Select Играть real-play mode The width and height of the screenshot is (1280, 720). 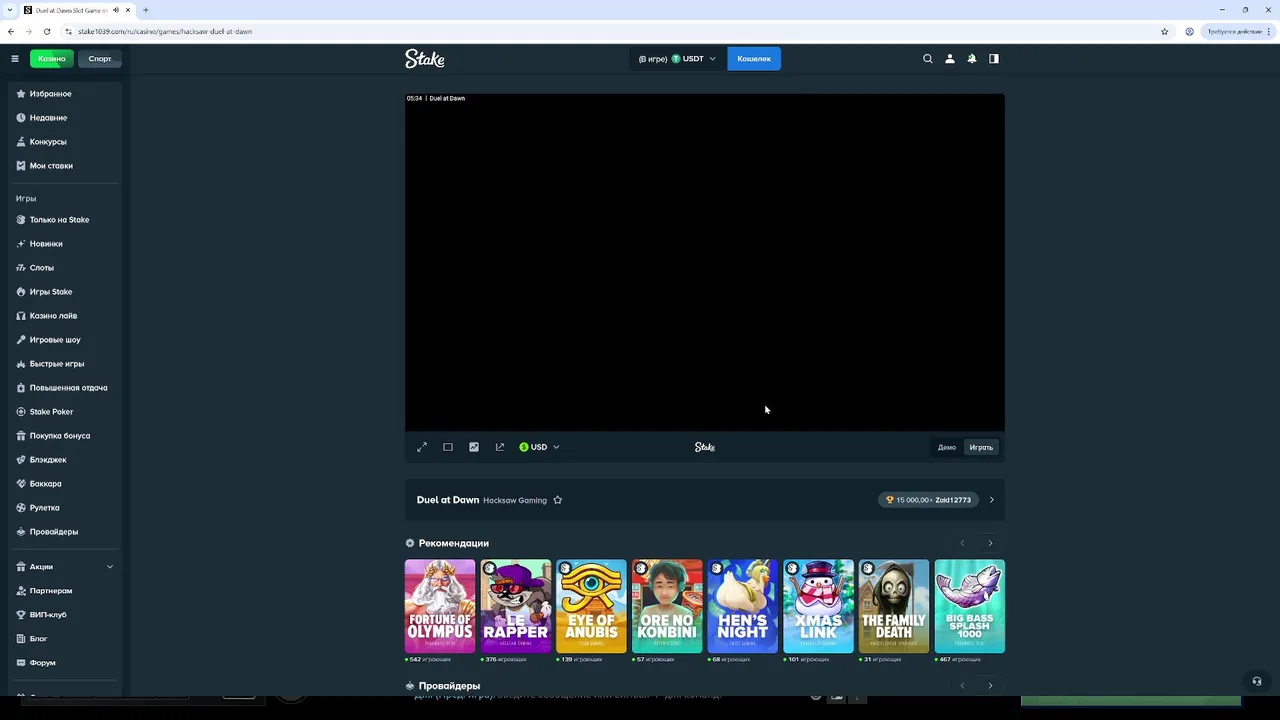click(981, 447)
